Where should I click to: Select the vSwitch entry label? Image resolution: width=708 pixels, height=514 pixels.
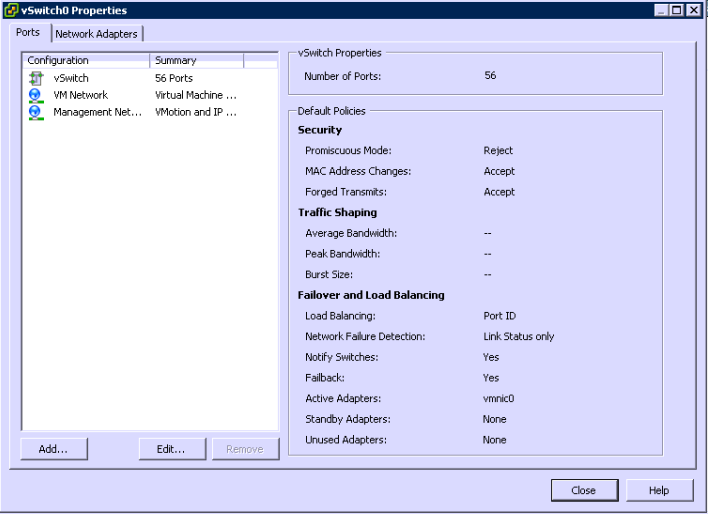click(x=71, y=78)
